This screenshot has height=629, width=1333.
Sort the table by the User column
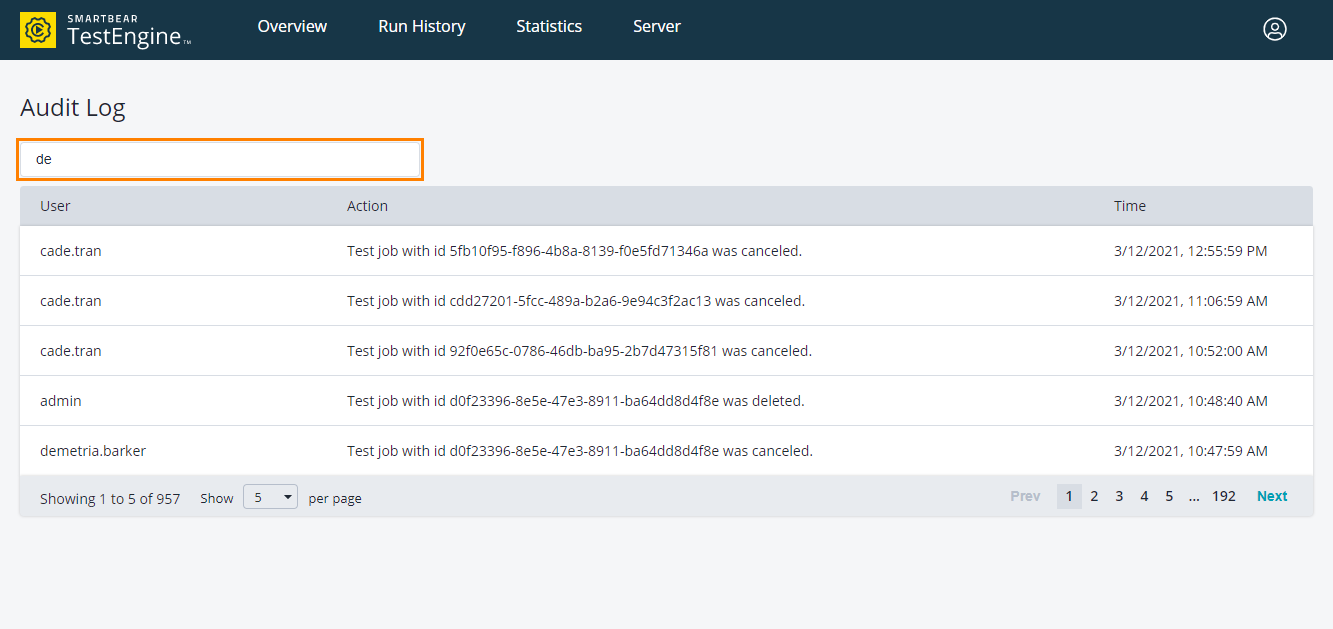point(55,206)
